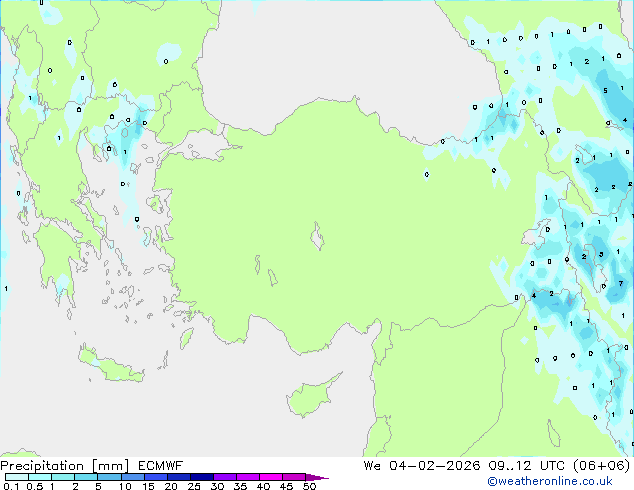
Task: Click the precipitation value 7 near Lake Urmia
Action: point(620,284)
